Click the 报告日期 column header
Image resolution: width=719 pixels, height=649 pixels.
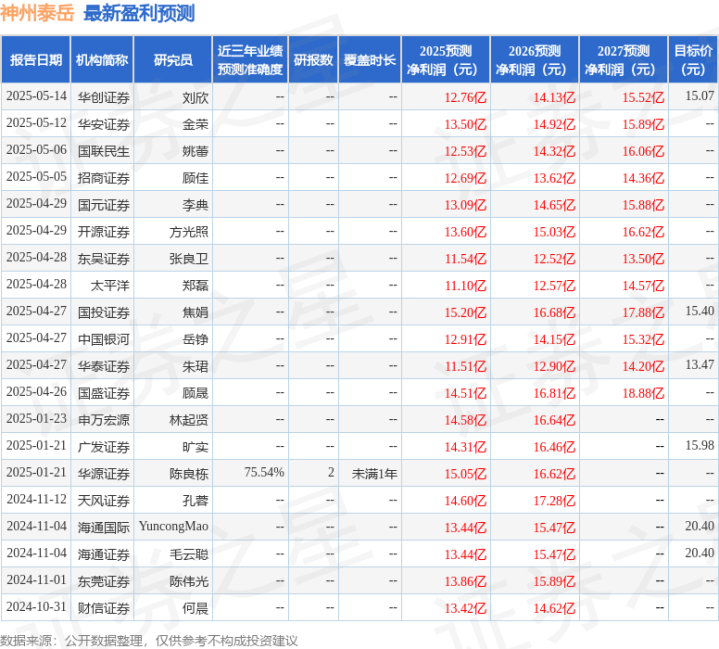(36, 60)
